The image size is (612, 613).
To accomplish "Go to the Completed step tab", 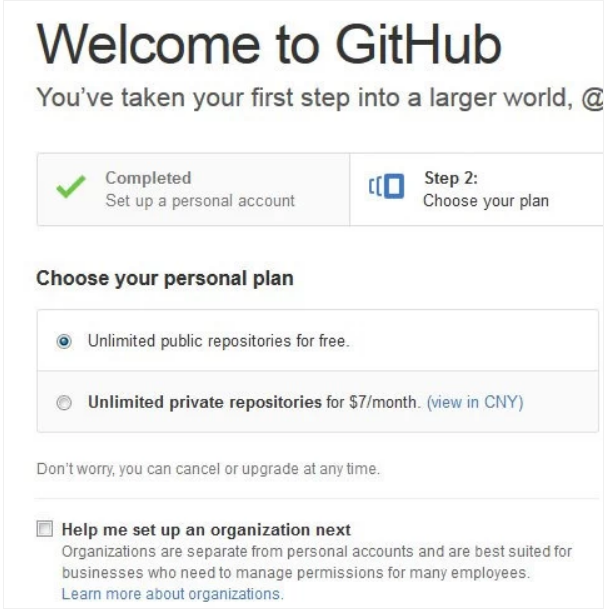I will pyautogui.click(x=193, y=190).
